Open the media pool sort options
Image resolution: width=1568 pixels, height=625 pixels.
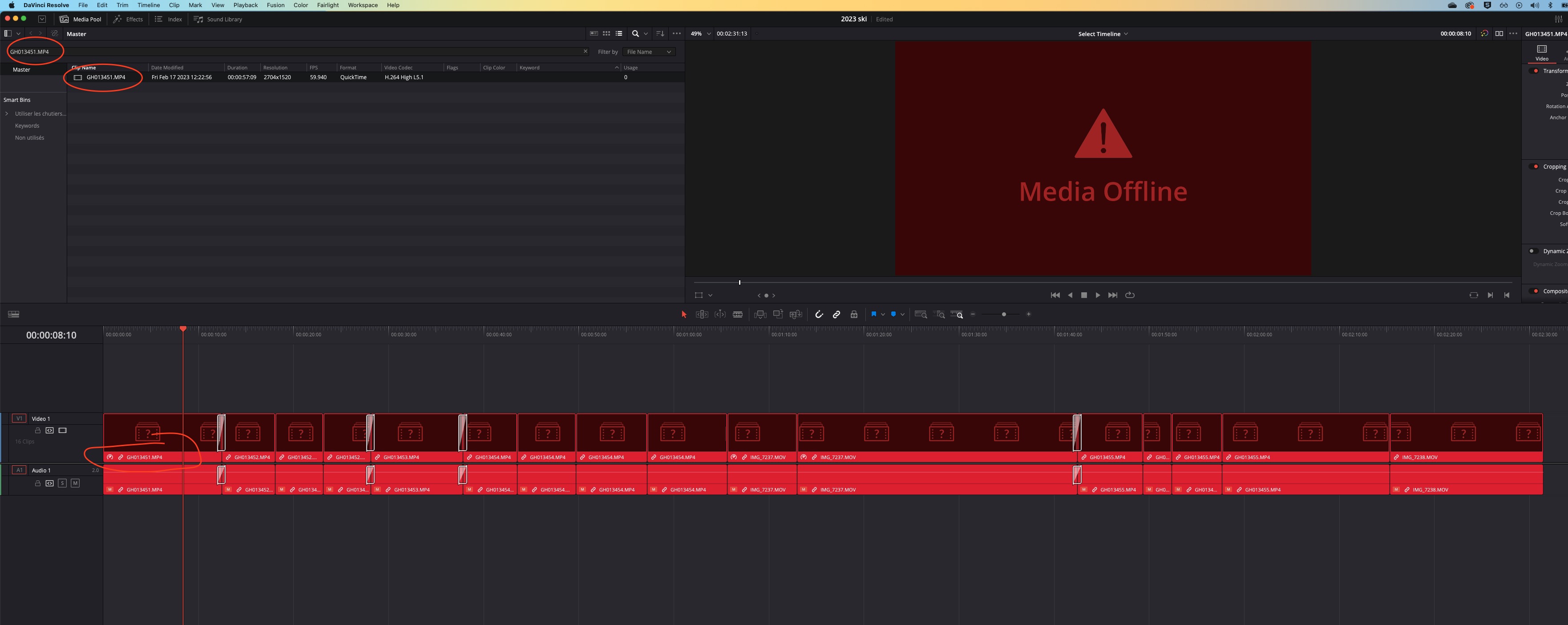[660, 33]
